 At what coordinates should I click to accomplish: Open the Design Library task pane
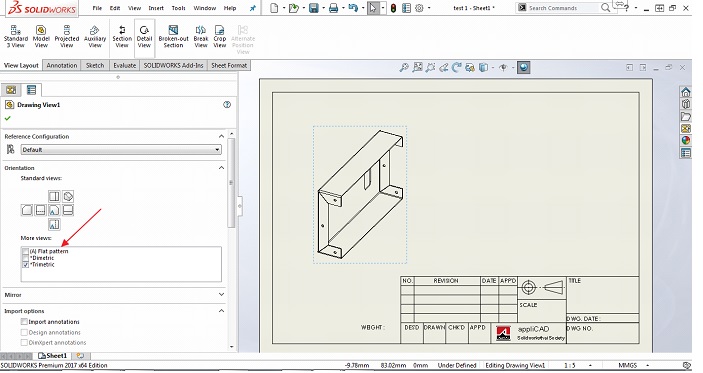tap(686, 104)
